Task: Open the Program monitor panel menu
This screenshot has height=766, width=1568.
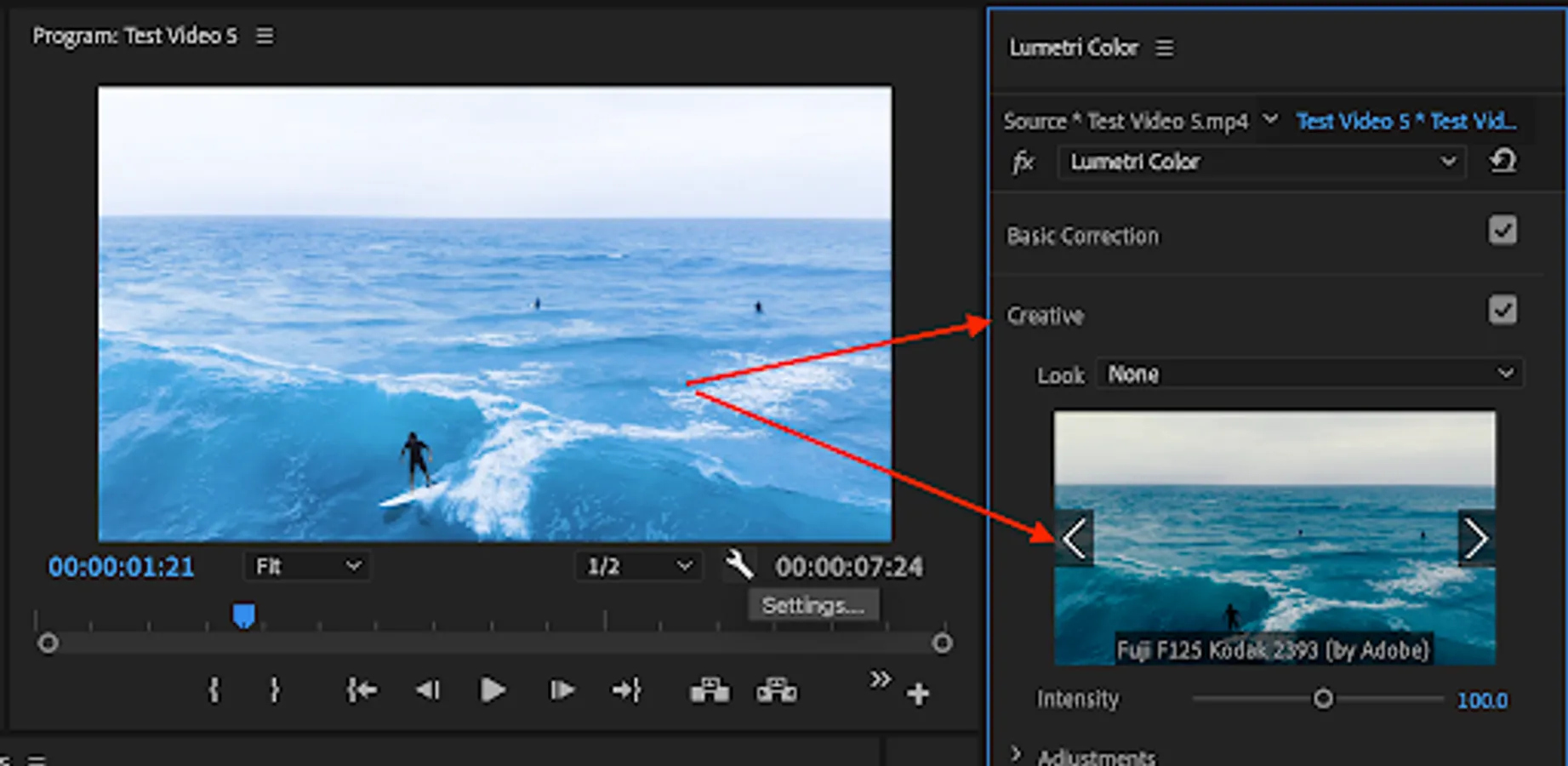Action: [x=265, y=36]
